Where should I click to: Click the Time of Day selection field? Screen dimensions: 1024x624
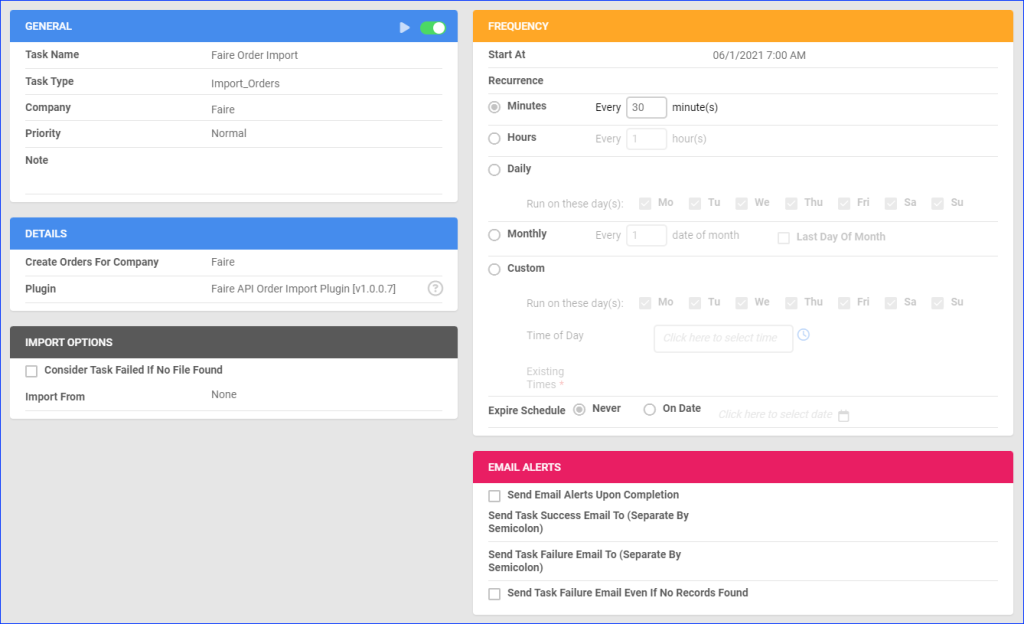pos(722,338)
